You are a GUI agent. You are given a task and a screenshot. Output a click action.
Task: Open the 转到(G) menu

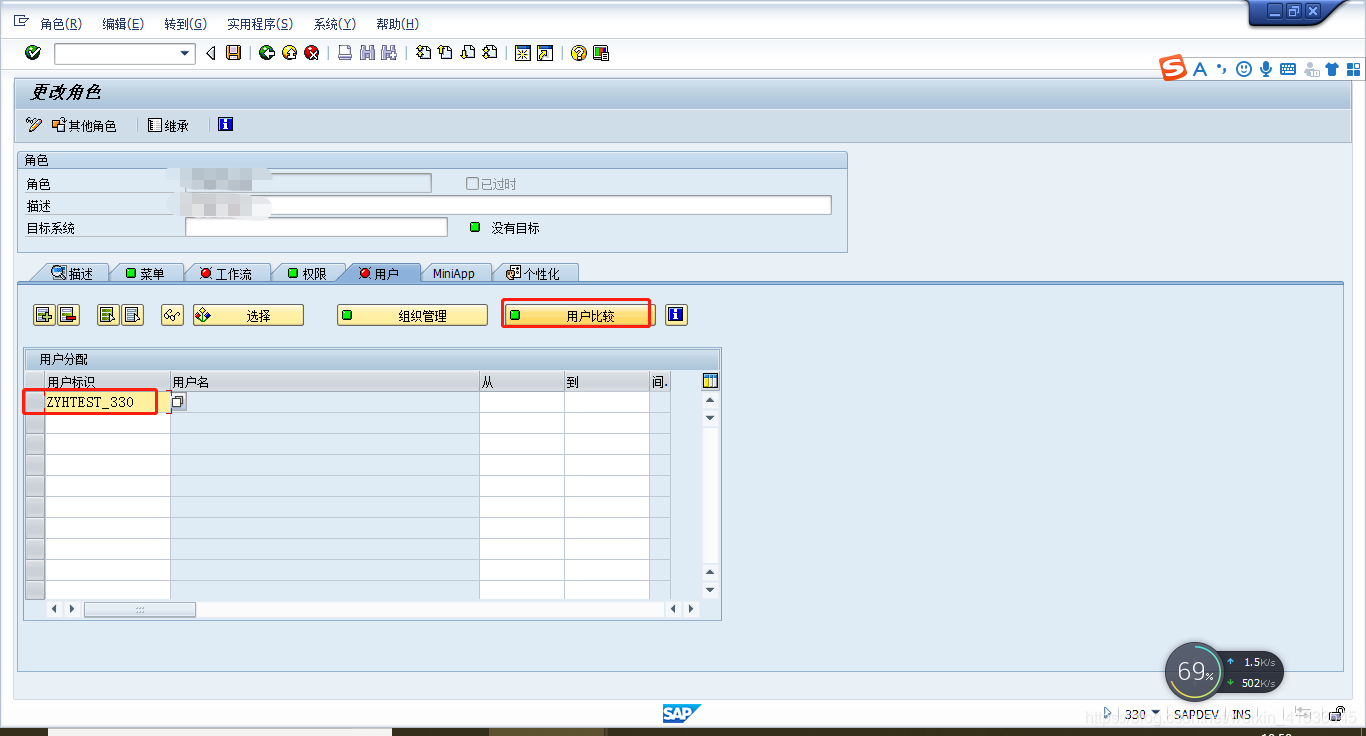[185, 24]
